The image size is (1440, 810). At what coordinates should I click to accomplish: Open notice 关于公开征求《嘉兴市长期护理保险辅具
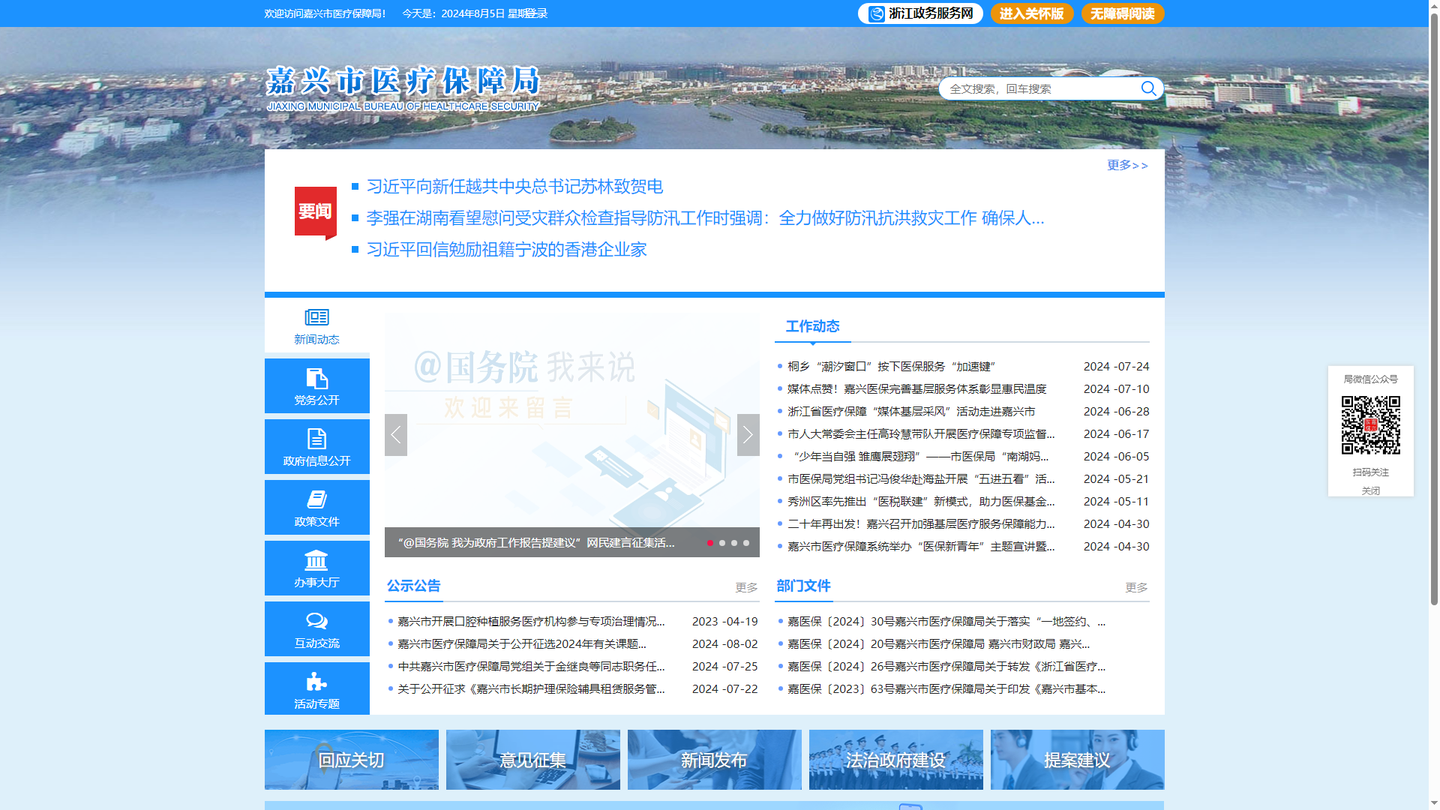coord(531,689)
